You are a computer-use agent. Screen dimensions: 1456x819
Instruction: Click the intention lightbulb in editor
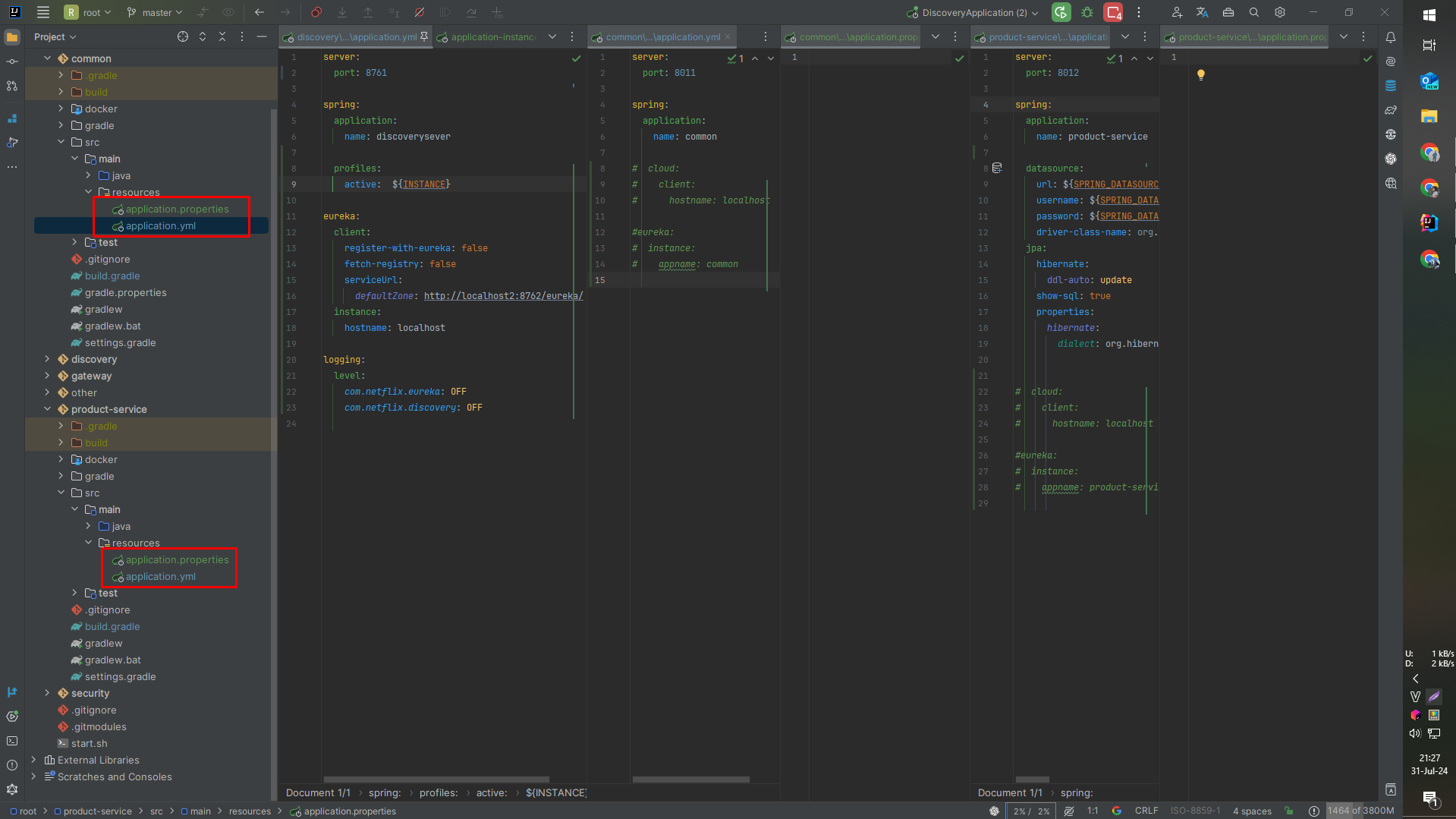(x=1201, y=74)
